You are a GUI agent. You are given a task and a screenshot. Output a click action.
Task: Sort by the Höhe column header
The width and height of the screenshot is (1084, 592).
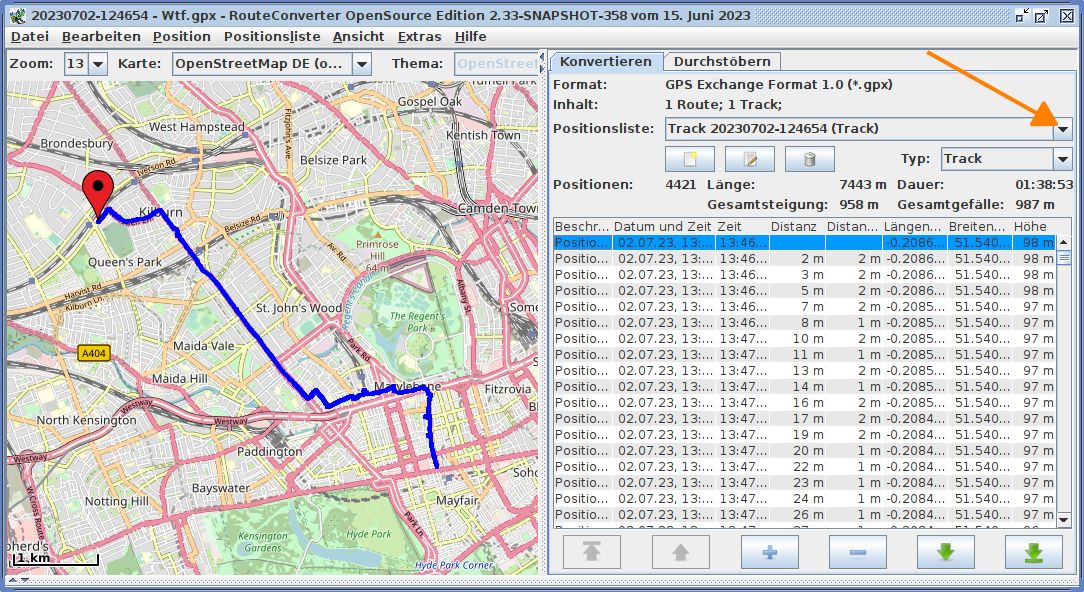tap(1030, 227)
